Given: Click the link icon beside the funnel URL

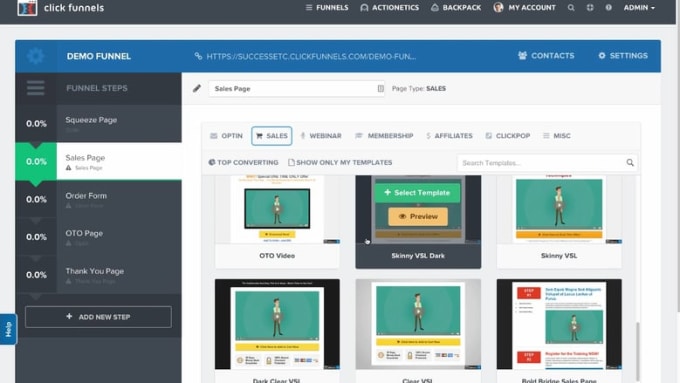Looking at the screenshot, I should 198,56.
